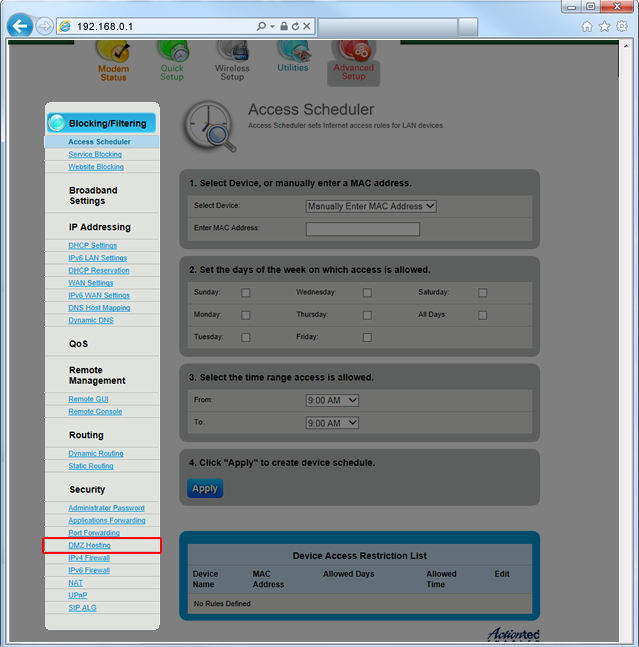Open Remote GUI link
The image size is (639, 647).
click(88, 399)
